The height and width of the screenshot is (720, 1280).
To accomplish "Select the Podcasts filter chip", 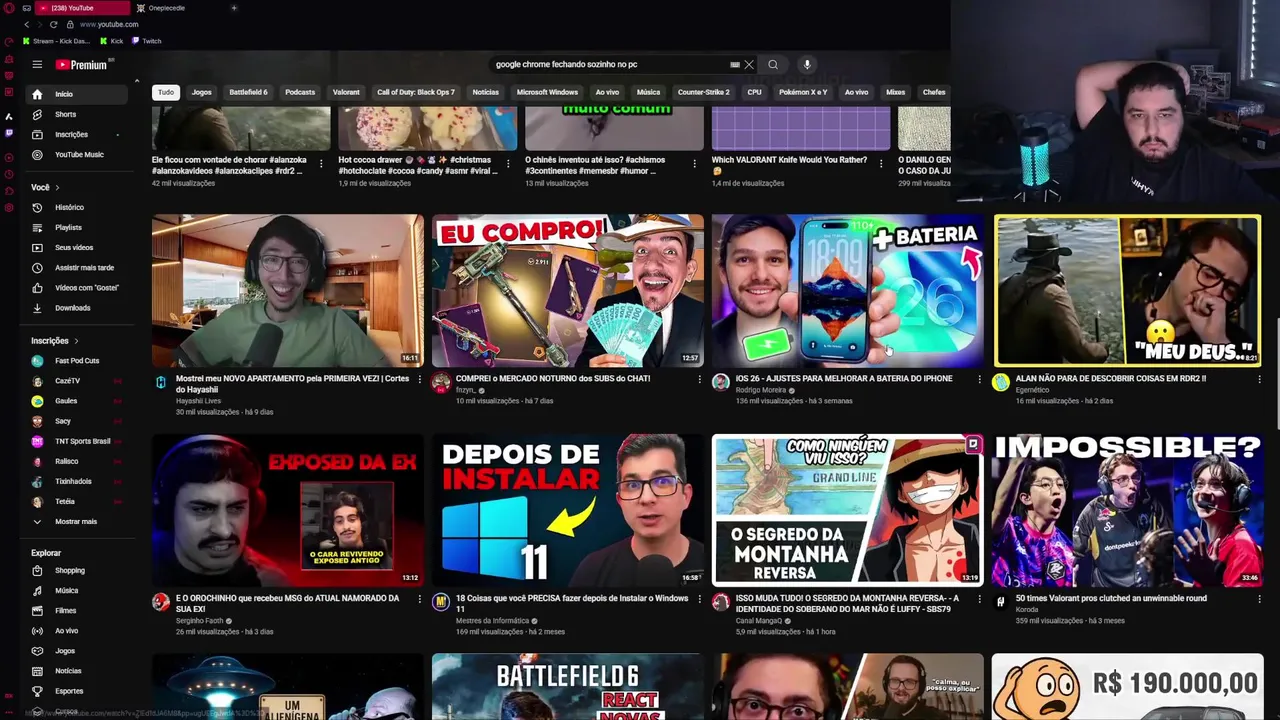I will coord(300,92).
